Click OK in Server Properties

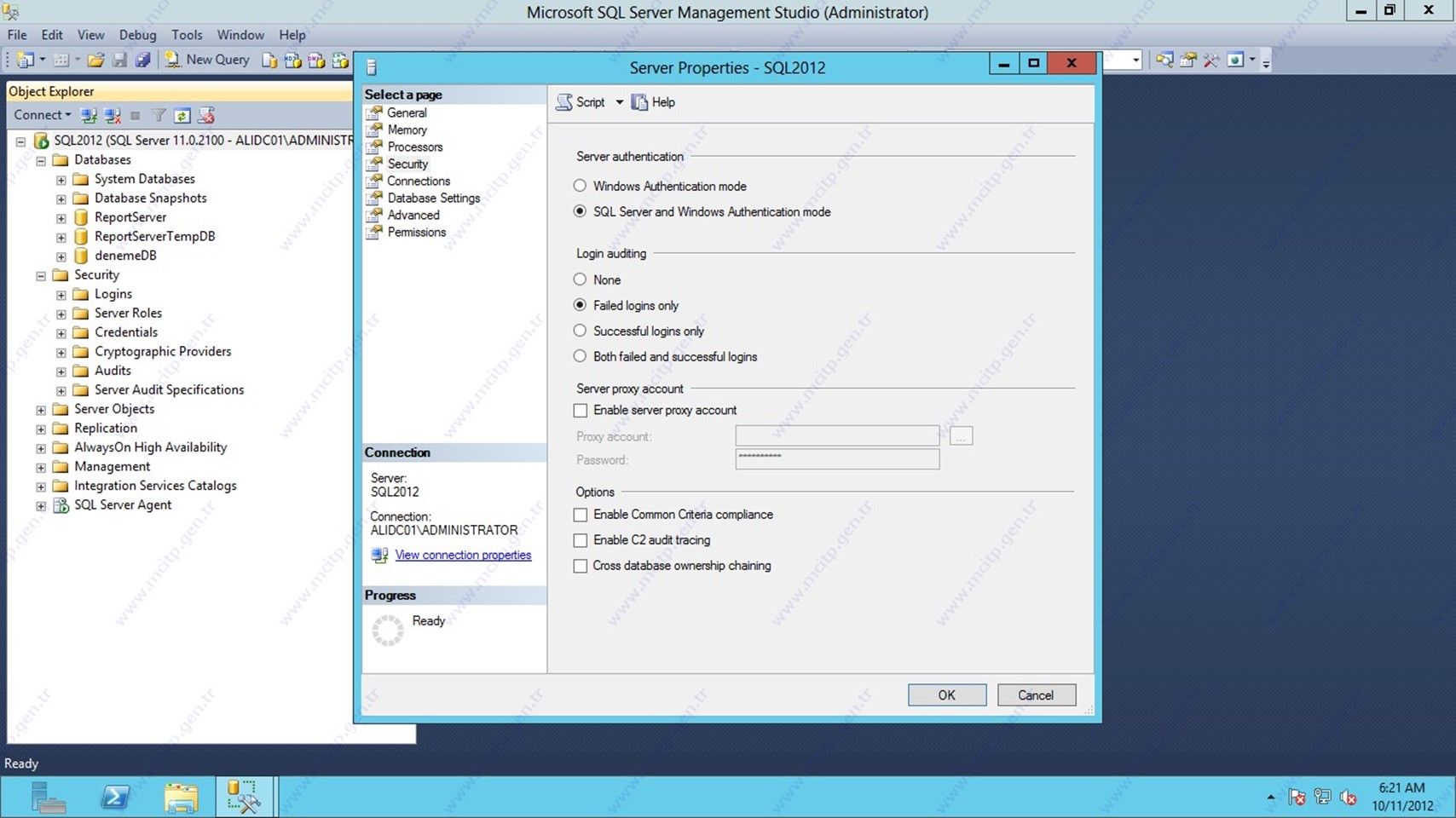point(947,695)
